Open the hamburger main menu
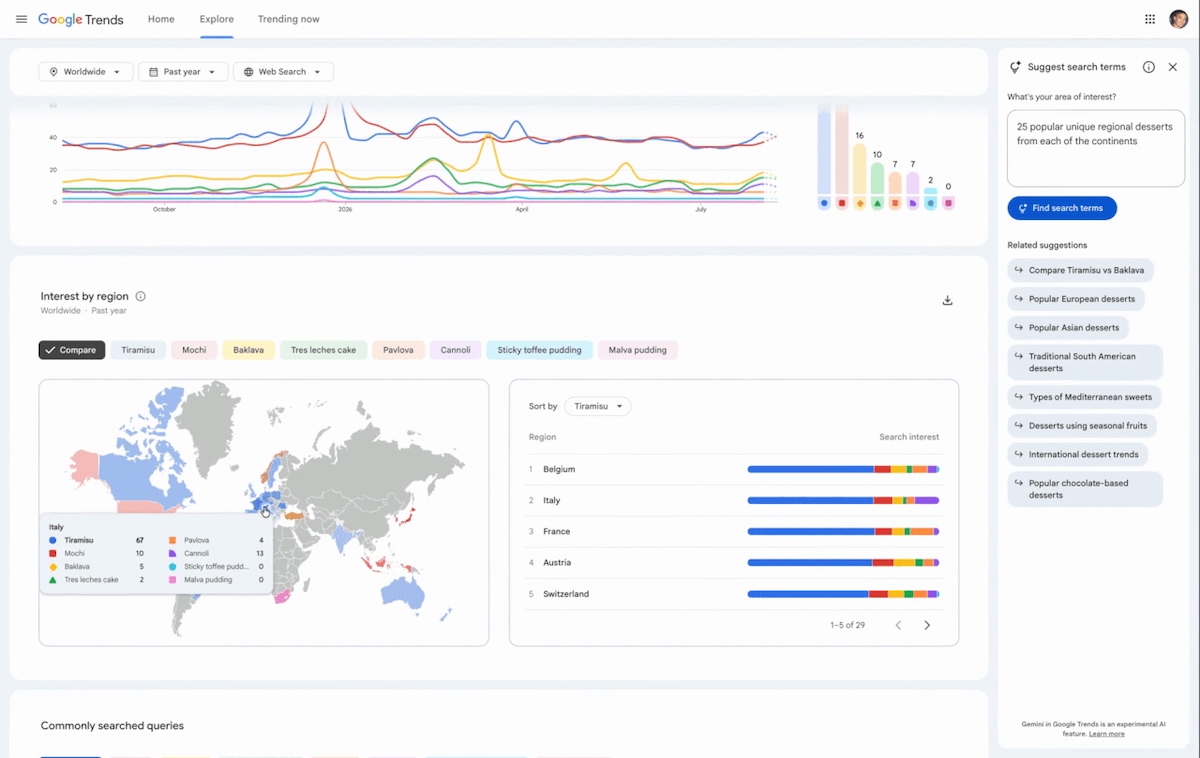1200x758 pixels. click(21, 19)
